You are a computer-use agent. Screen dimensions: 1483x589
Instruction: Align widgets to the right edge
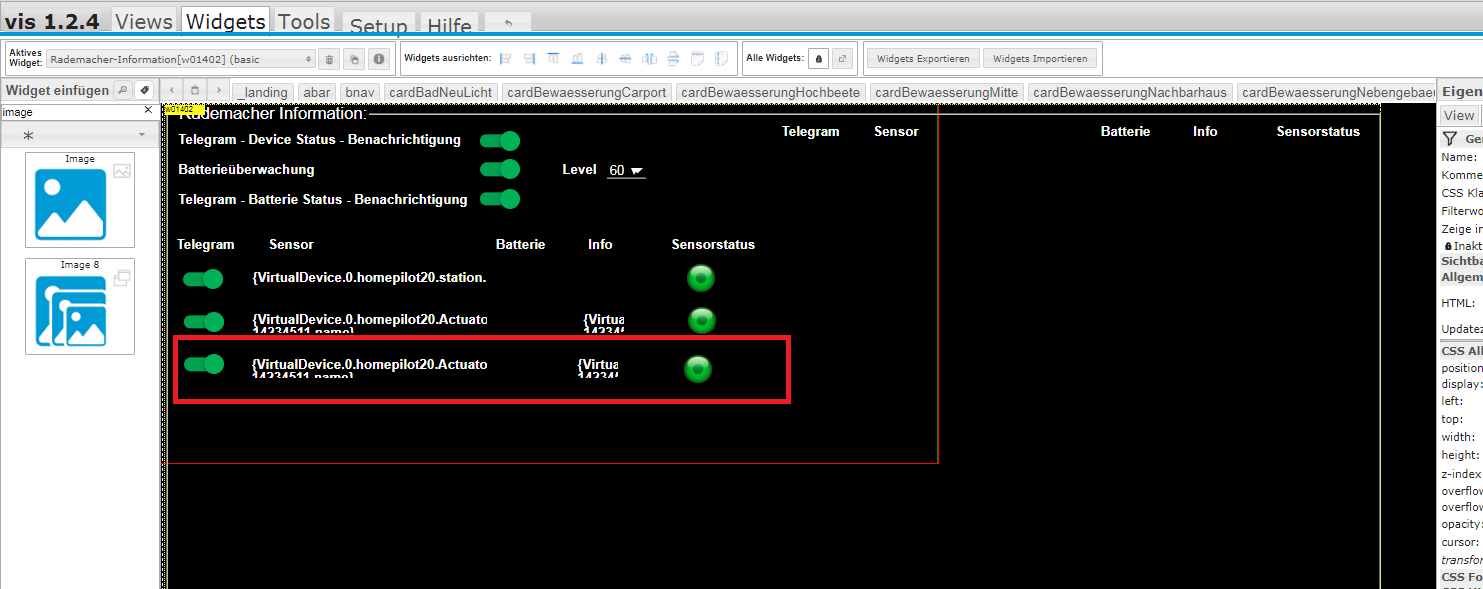pos(529,58)
